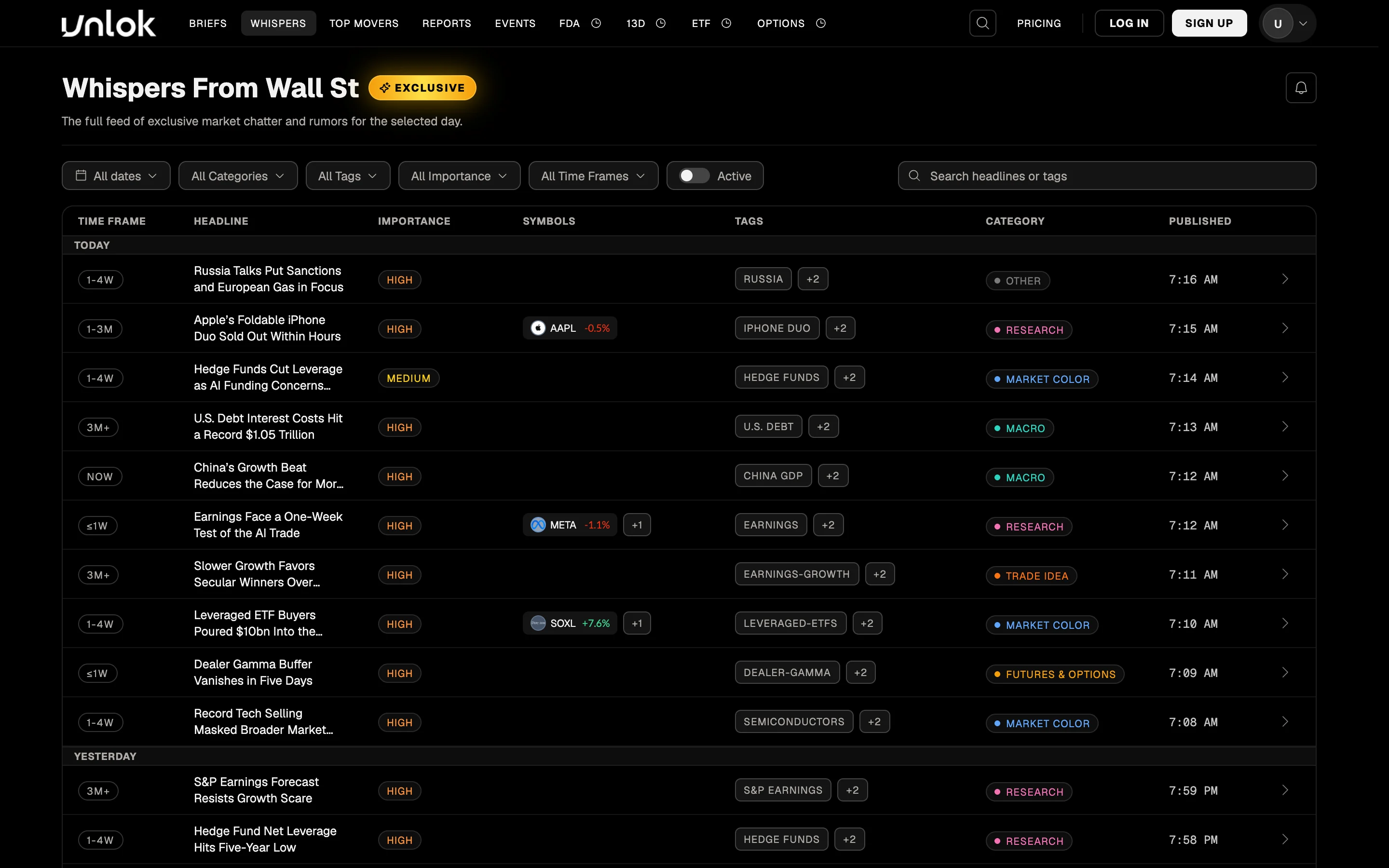Open the All Tags dropdown
Image resolution: width=1389 pixels, height=868 pixels.
(348, 176)
